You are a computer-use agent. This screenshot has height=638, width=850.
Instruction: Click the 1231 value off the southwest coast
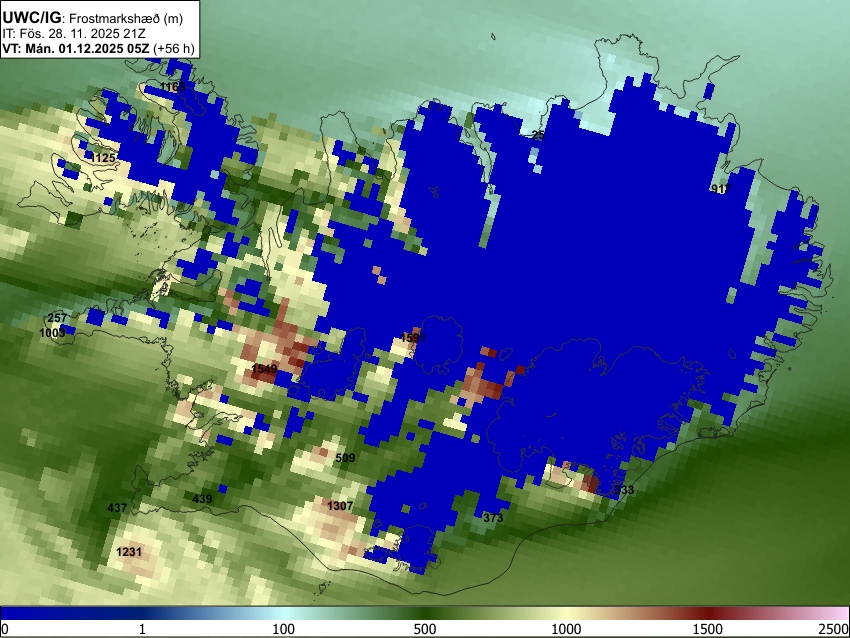[129, 552]
